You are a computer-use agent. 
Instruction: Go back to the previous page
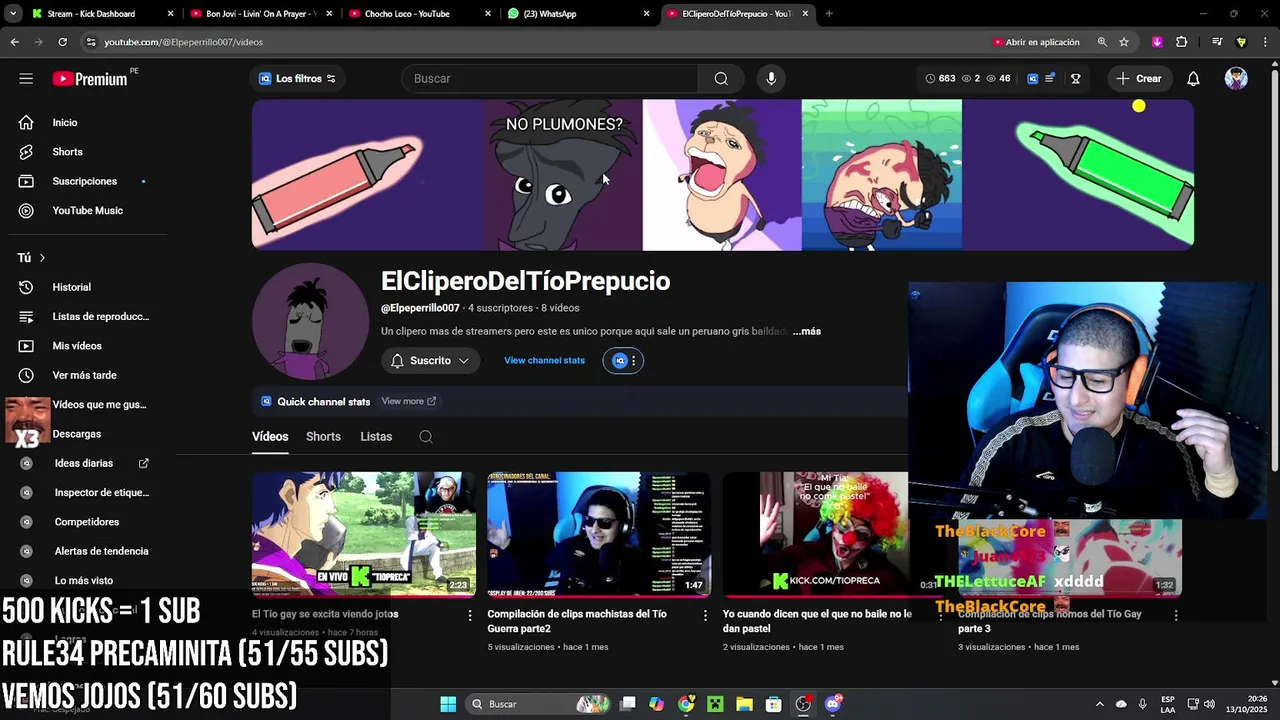coord(14,42)
